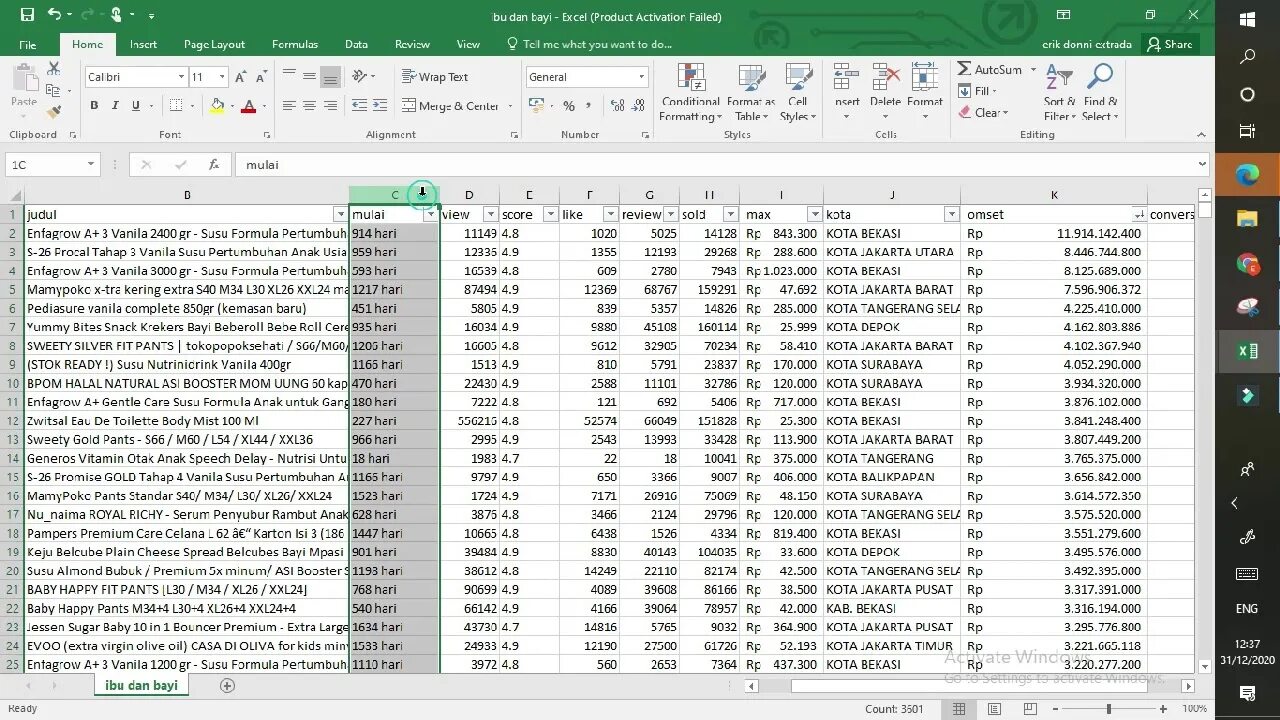Switch to the Formulas tab
1280x720 pixels.
pos(295,44)
